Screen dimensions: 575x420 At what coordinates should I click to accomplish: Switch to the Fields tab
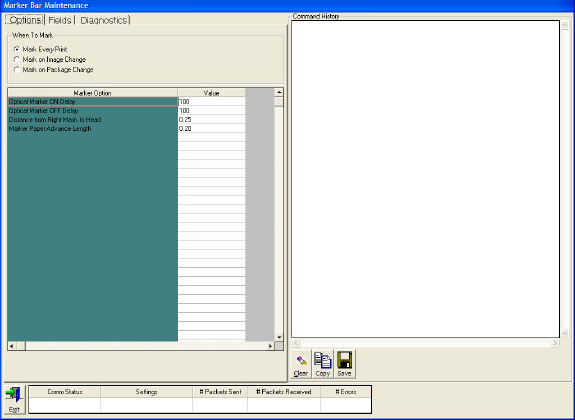pyautogui.click(x=60, y=20)
